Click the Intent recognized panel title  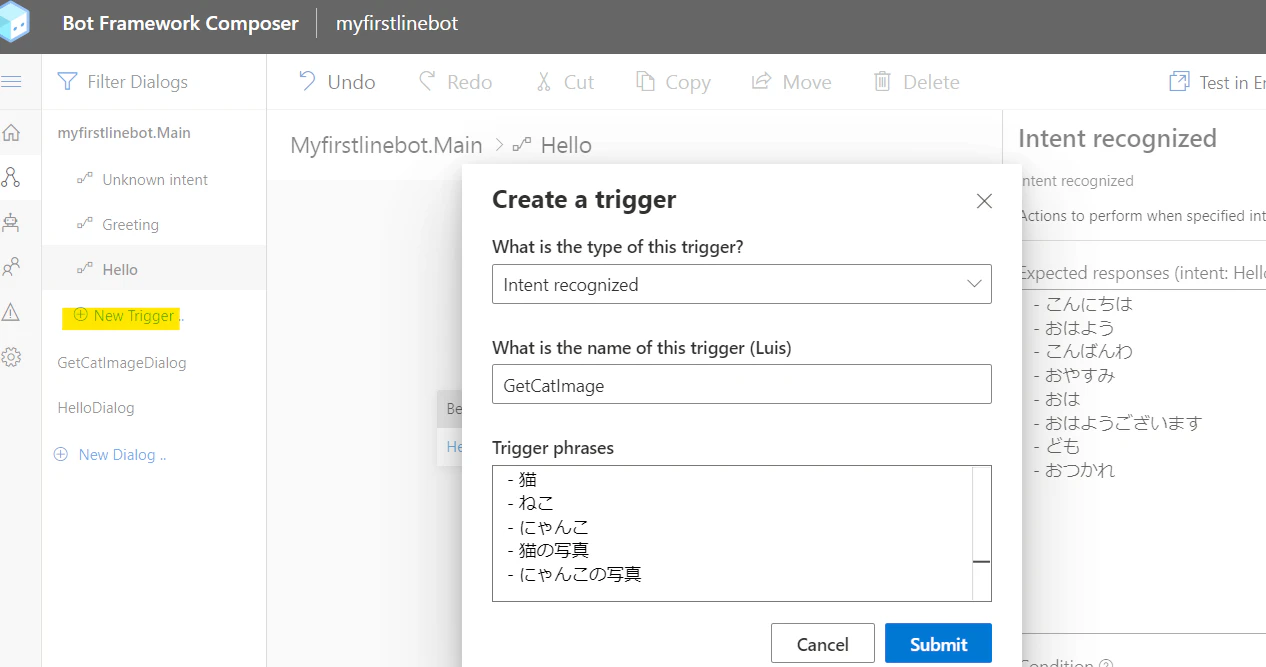pos(1117,138)
